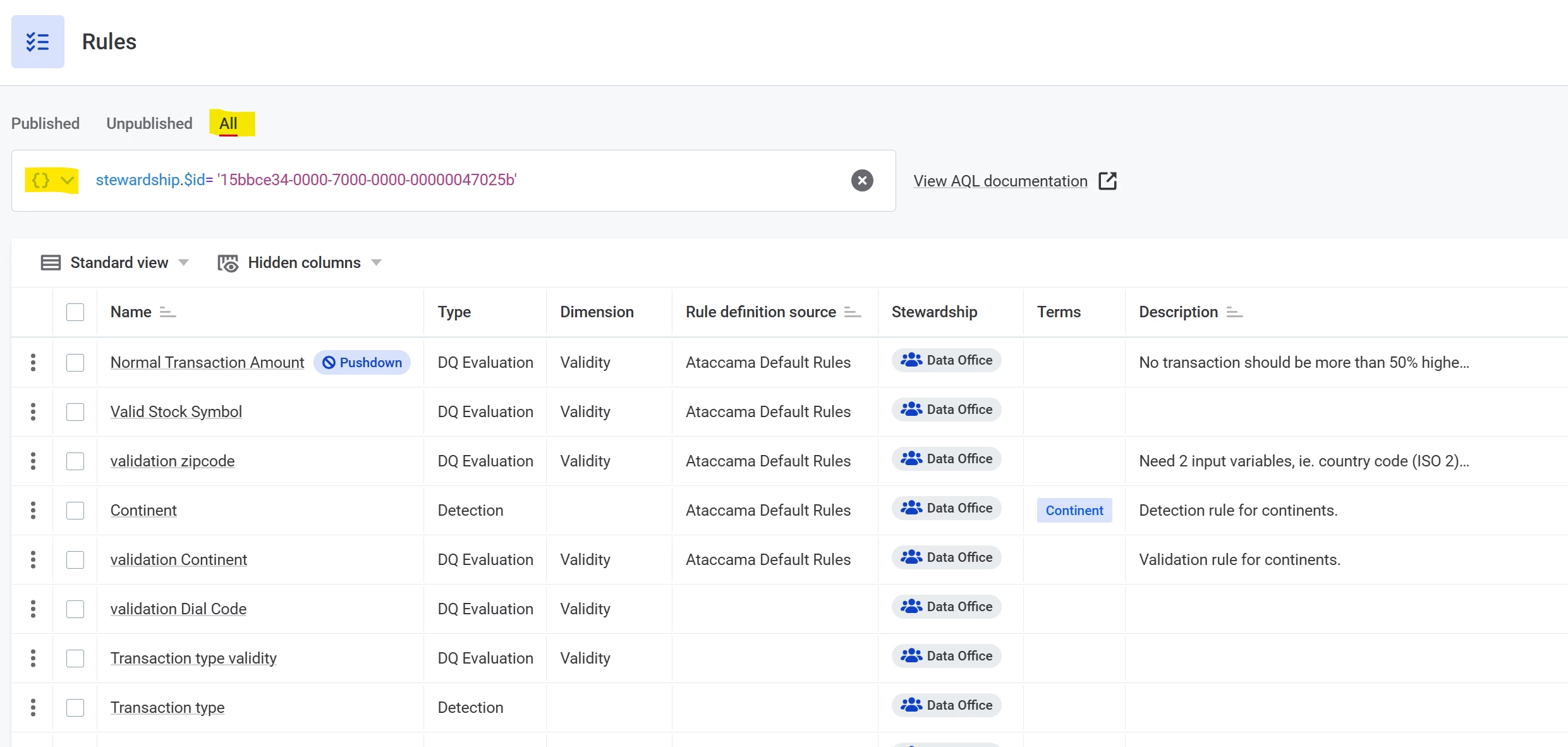
Task: Click Data Office badge in Transaction type validity row
Action: point(947,656)
